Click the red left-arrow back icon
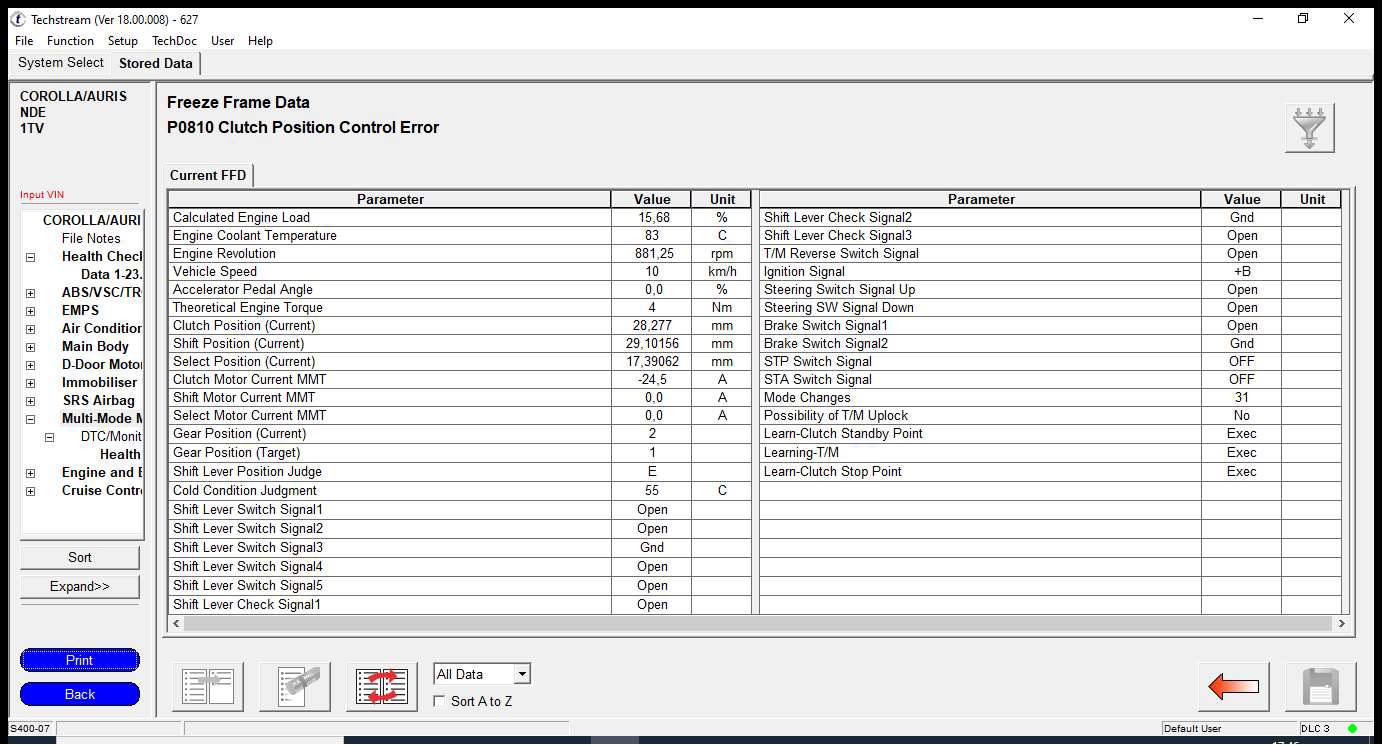The image size is (1387, 745). pyautogui.click(x=1233, y=687)
